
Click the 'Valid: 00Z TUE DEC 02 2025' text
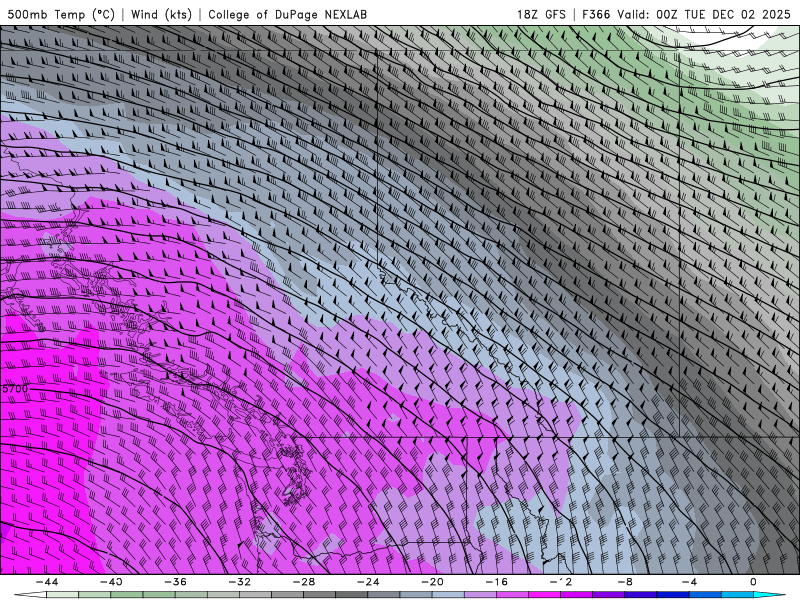704,14
